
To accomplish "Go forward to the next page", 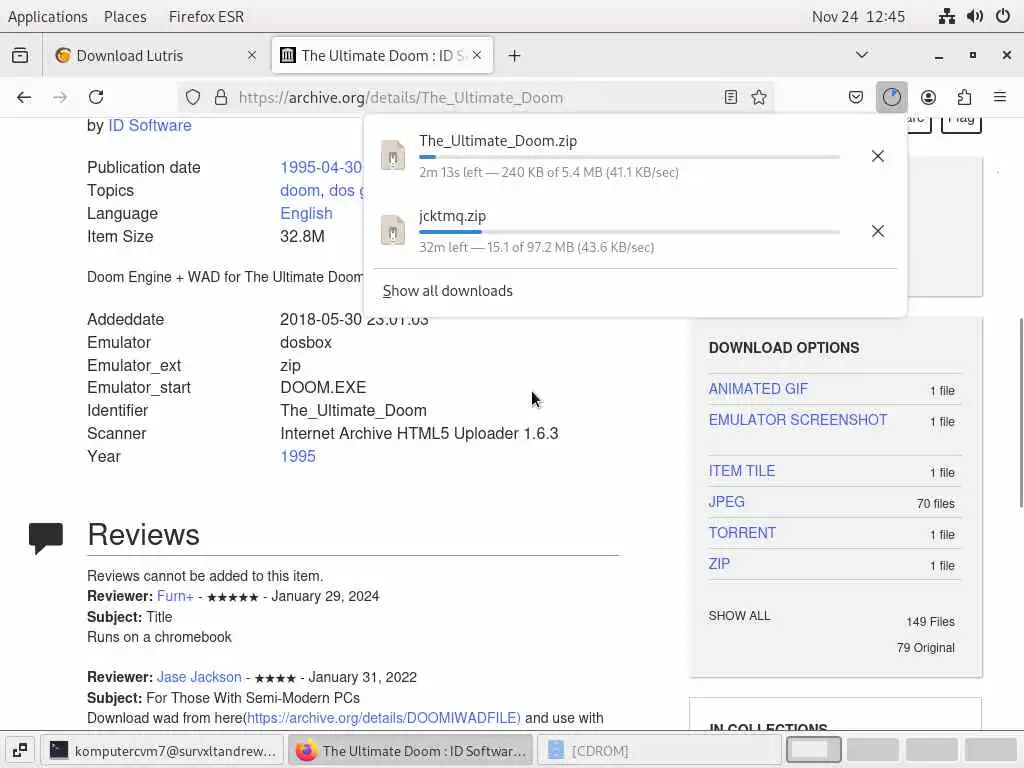I will click(x=60, y=97).
